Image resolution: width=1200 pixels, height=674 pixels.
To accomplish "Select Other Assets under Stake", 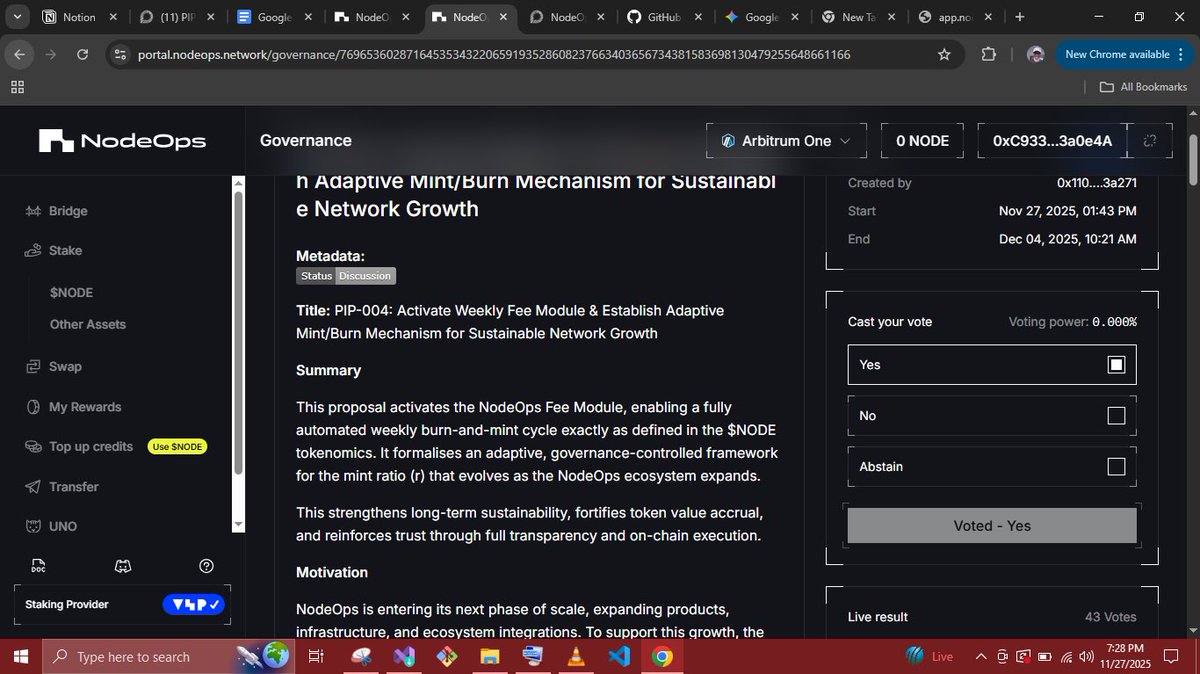I will (88, 324).
